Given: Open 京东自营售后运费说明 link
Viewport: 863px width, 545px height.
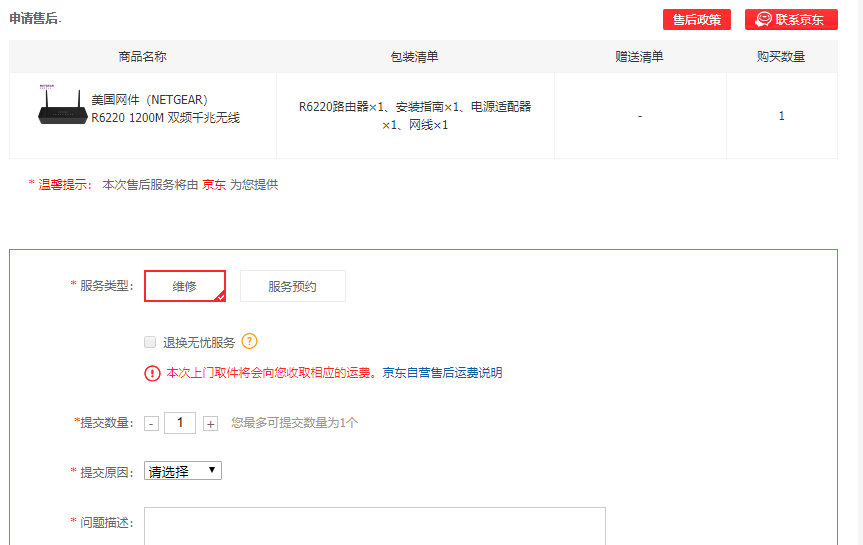Looking at the screenshot, I should point(442,373).
